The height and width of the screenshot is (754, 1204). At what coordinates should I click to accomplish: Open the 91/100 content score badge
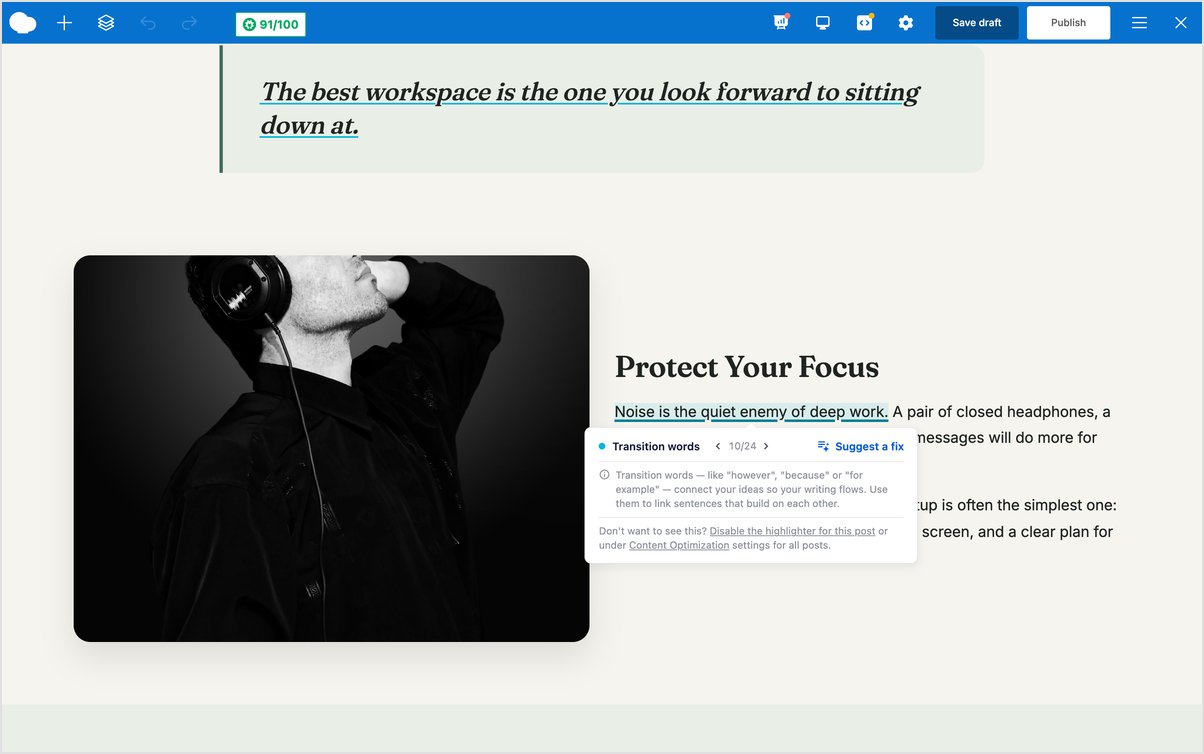(x=271, y=24)
